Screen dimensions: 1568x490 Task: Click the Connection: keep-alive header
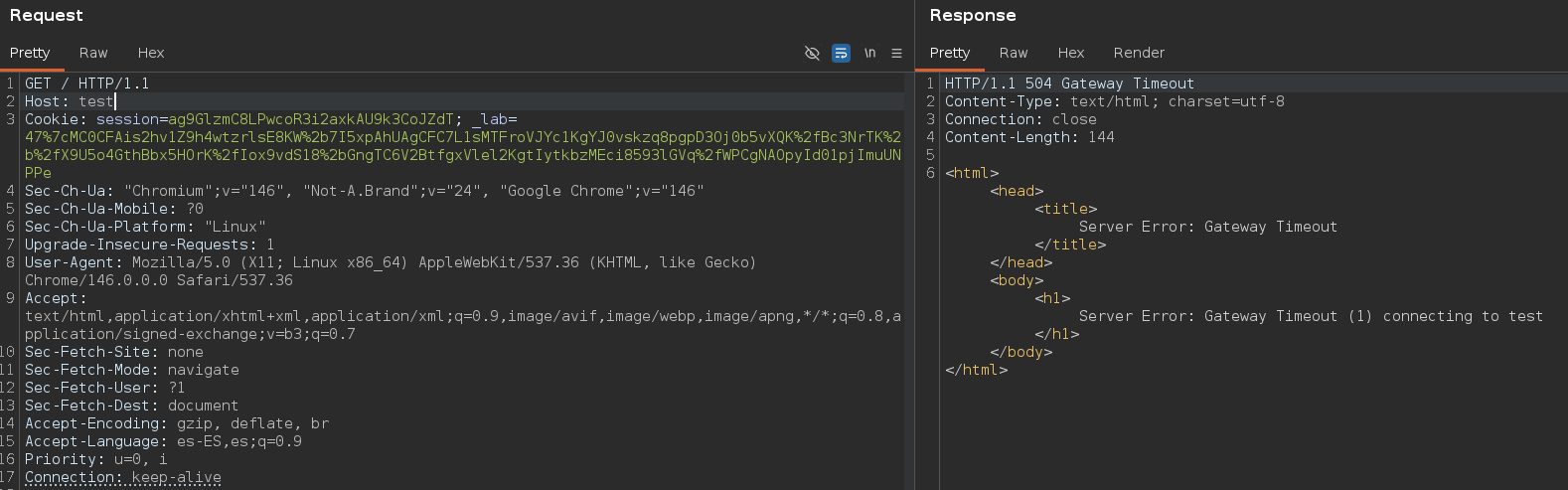click(123, 477)
